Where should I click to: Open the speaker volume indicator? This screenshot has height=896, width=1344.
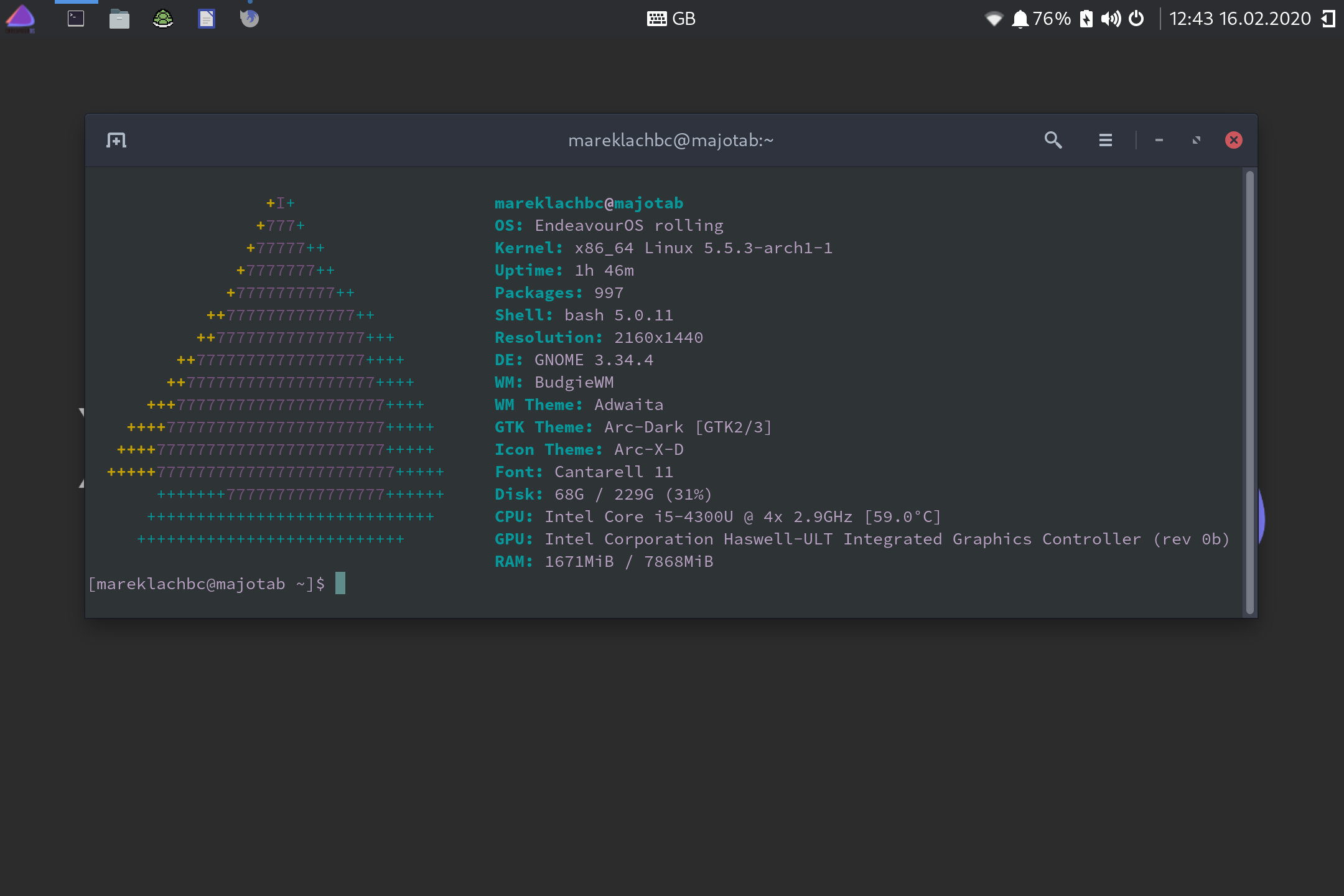1111,19
